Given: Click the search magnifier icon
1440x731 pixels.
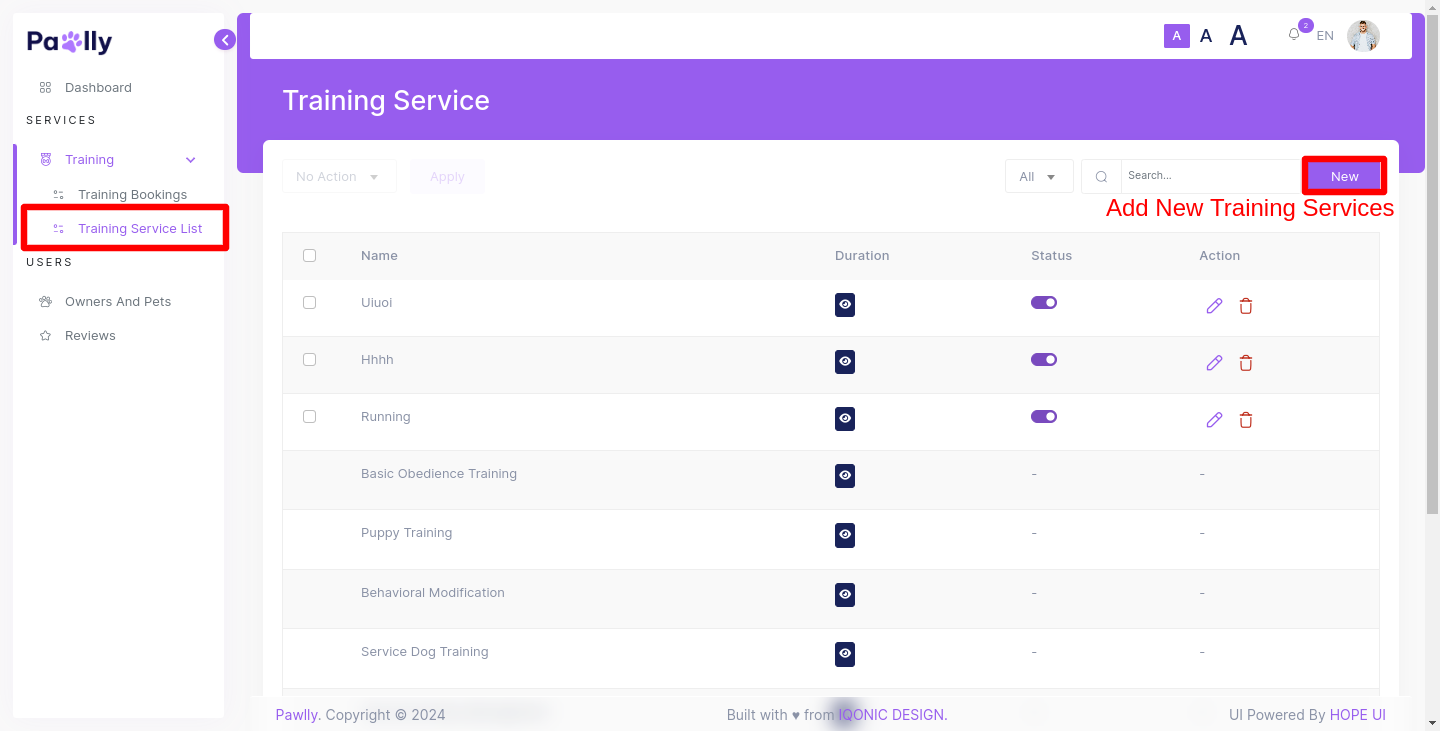Looking at the screenshot, I should (1101, 177).
